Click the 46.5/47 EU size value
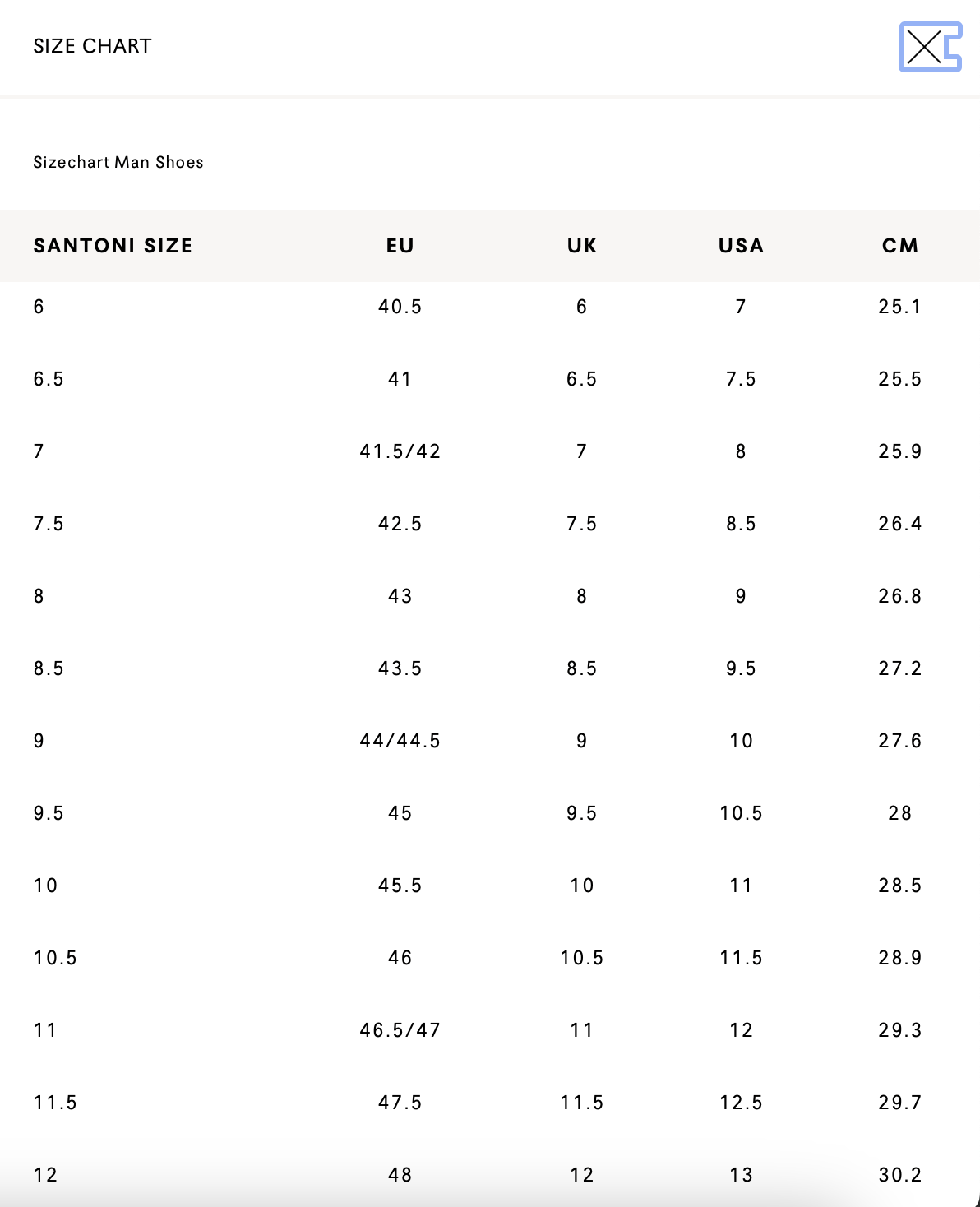This screenshot has width=980, height=1207. (400, 1030)
